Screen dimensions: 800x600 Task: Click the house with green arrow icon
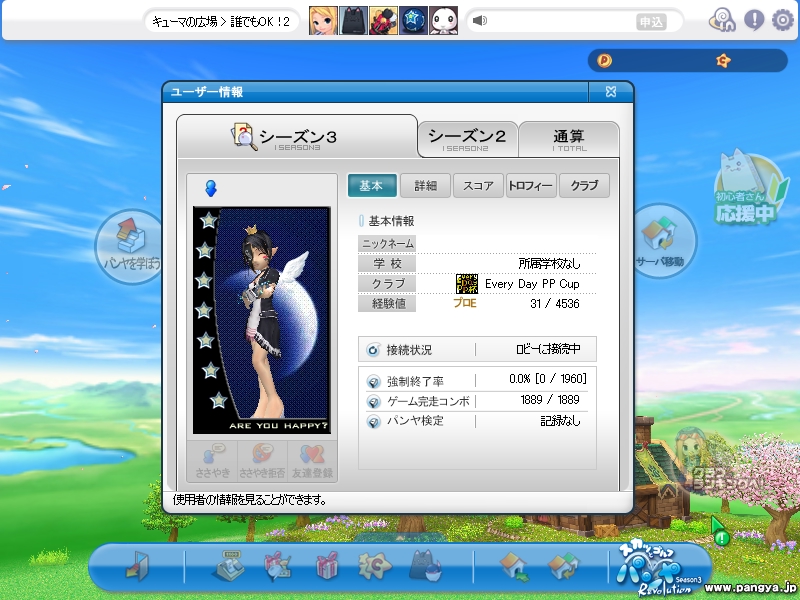click(x=514, y=567)
